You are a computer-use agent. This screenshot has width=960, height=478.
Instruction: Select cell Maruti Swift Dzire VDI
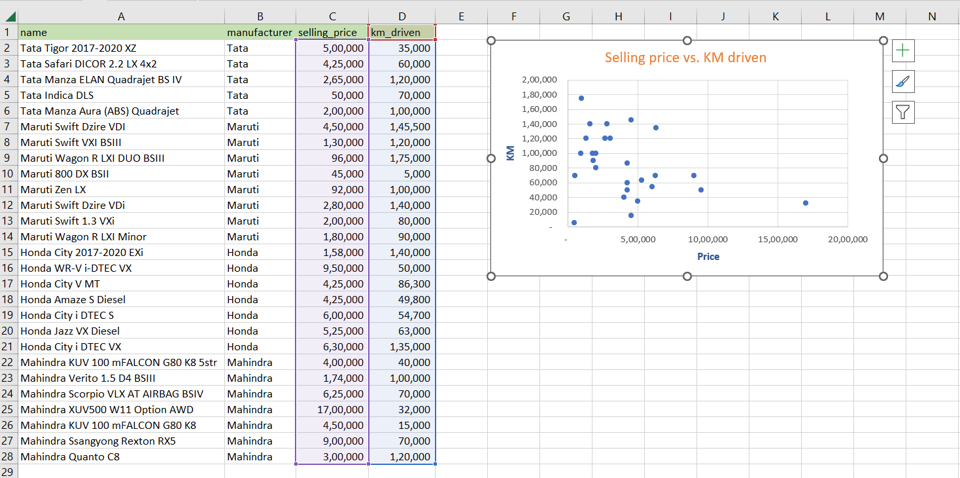click(121, 127)
